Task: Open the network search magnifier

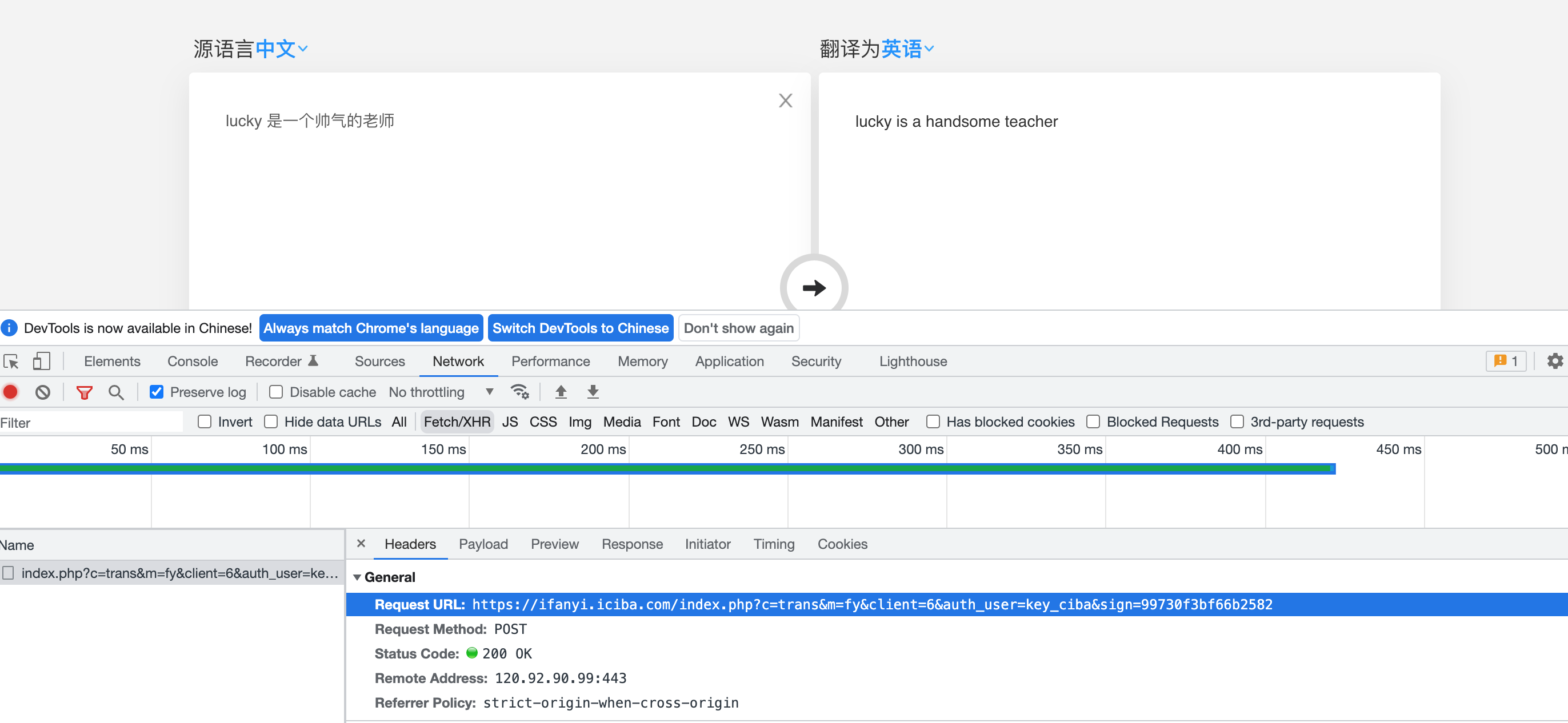Action: click(115, 392)
